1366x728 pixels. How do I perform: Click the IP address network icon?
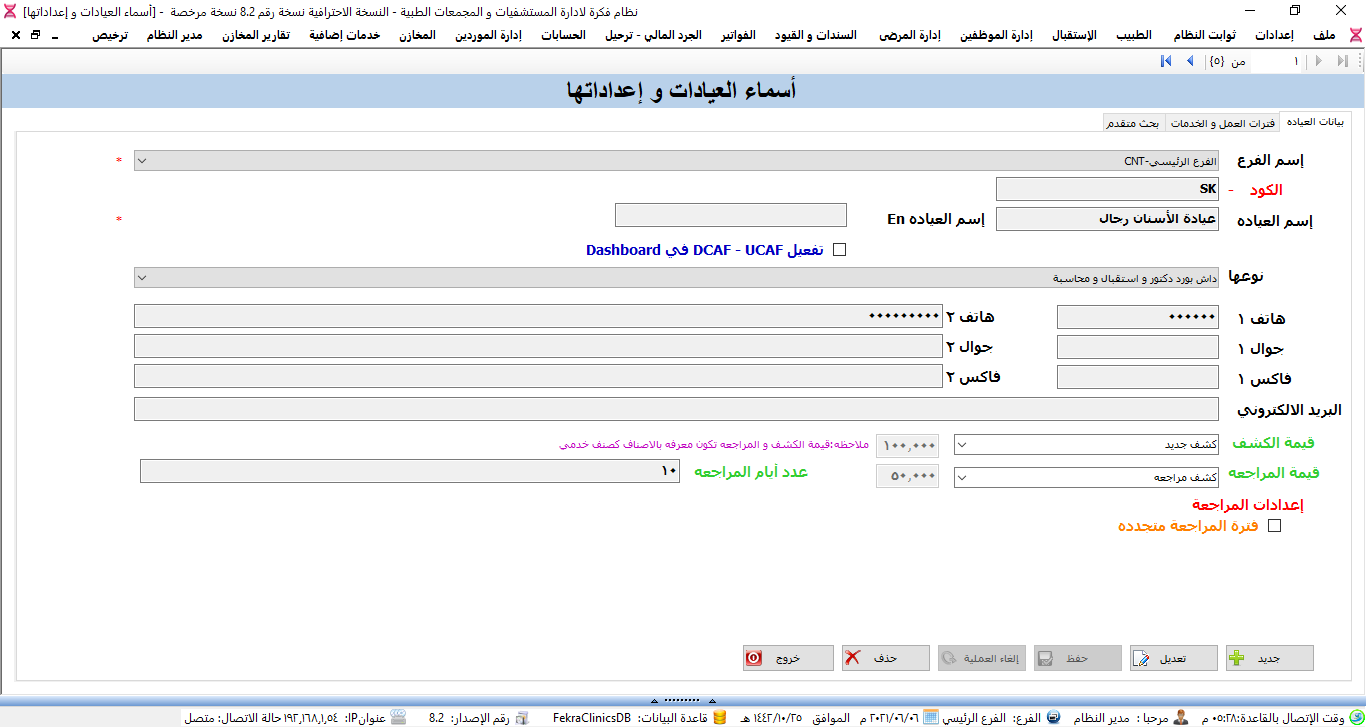pos(398,718)
